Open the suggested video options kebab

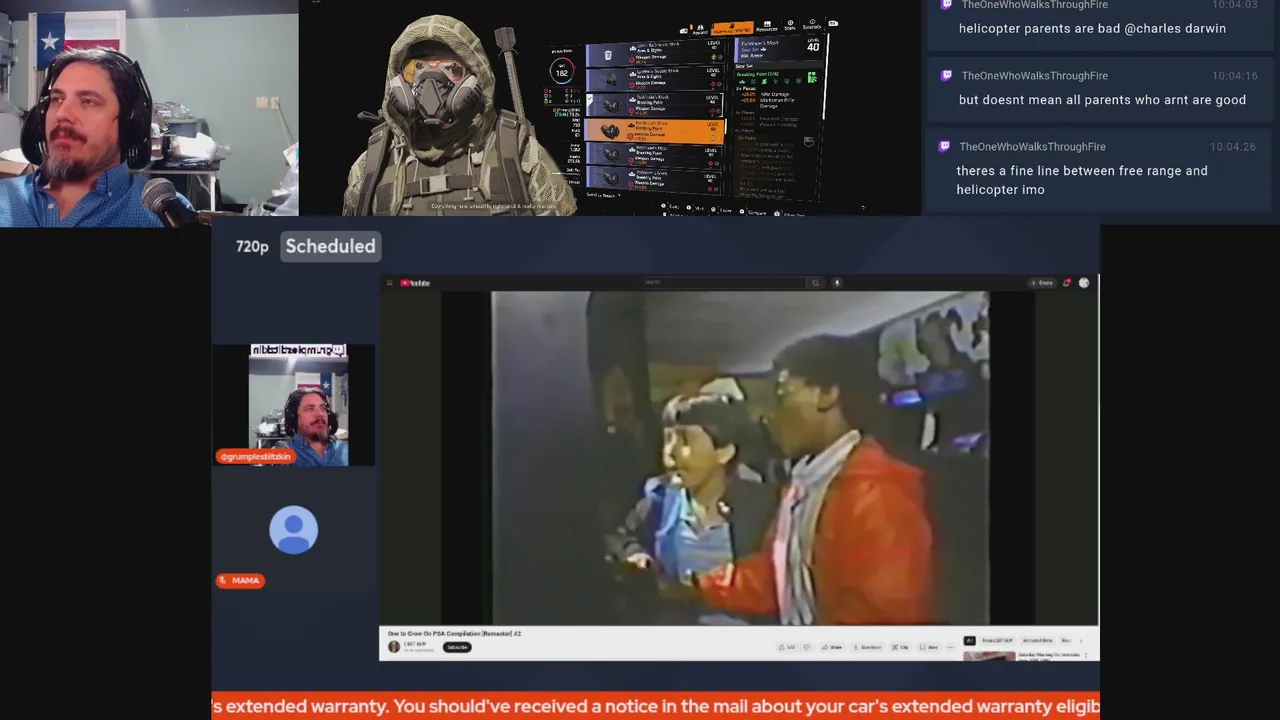[1086, 657]
